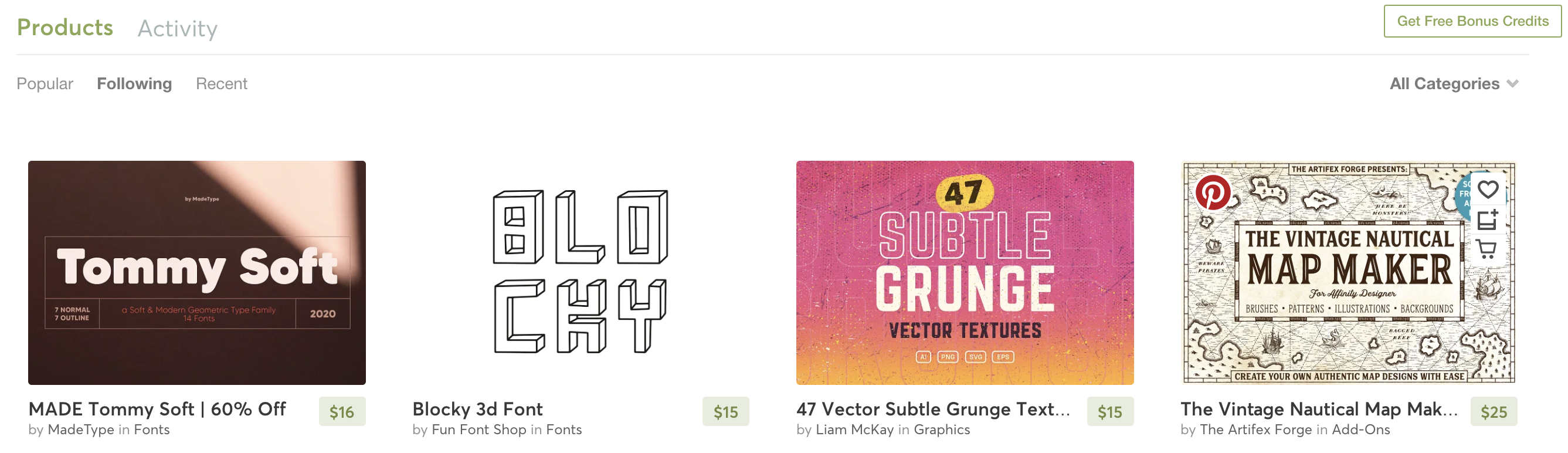The width and height of the screenshot is (1568, 453).
Task: Add Map Maker to cart icon
Action: coord(1487,249)
